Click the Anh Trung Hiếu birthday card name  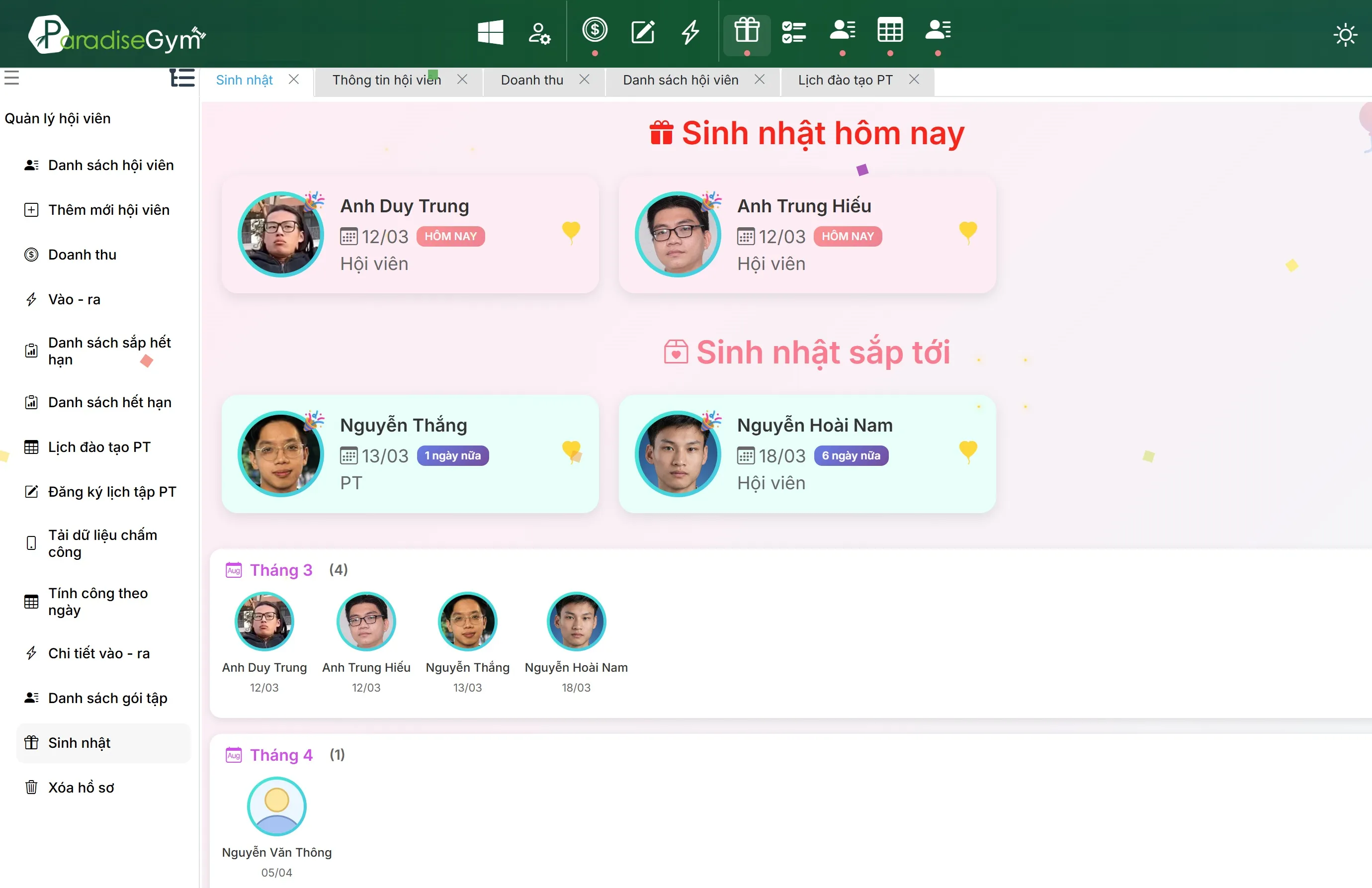coord(804,206)
